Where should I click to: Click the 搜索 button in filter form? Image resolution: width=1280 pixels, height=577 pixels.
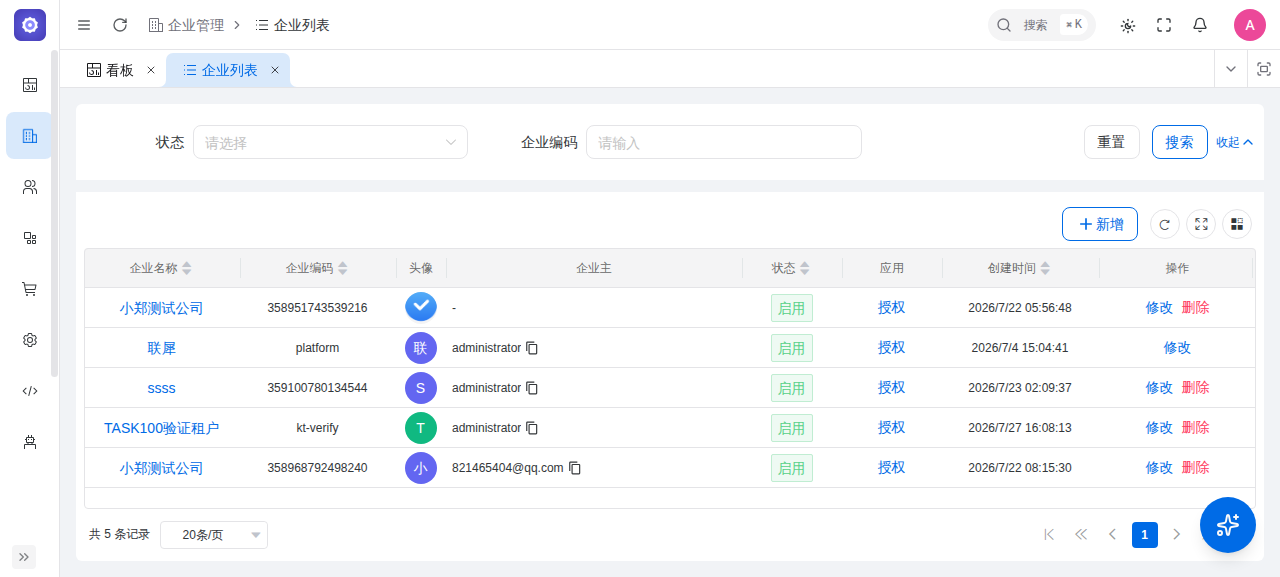point(1180,142)
